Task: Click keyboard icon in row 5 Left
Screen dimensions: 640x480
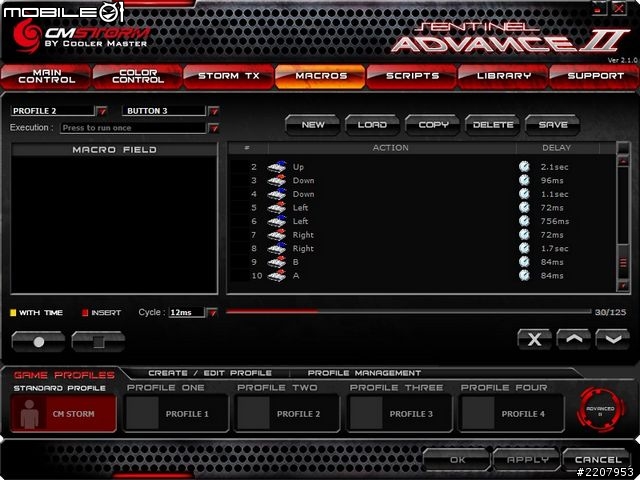Action: point(277,207)
